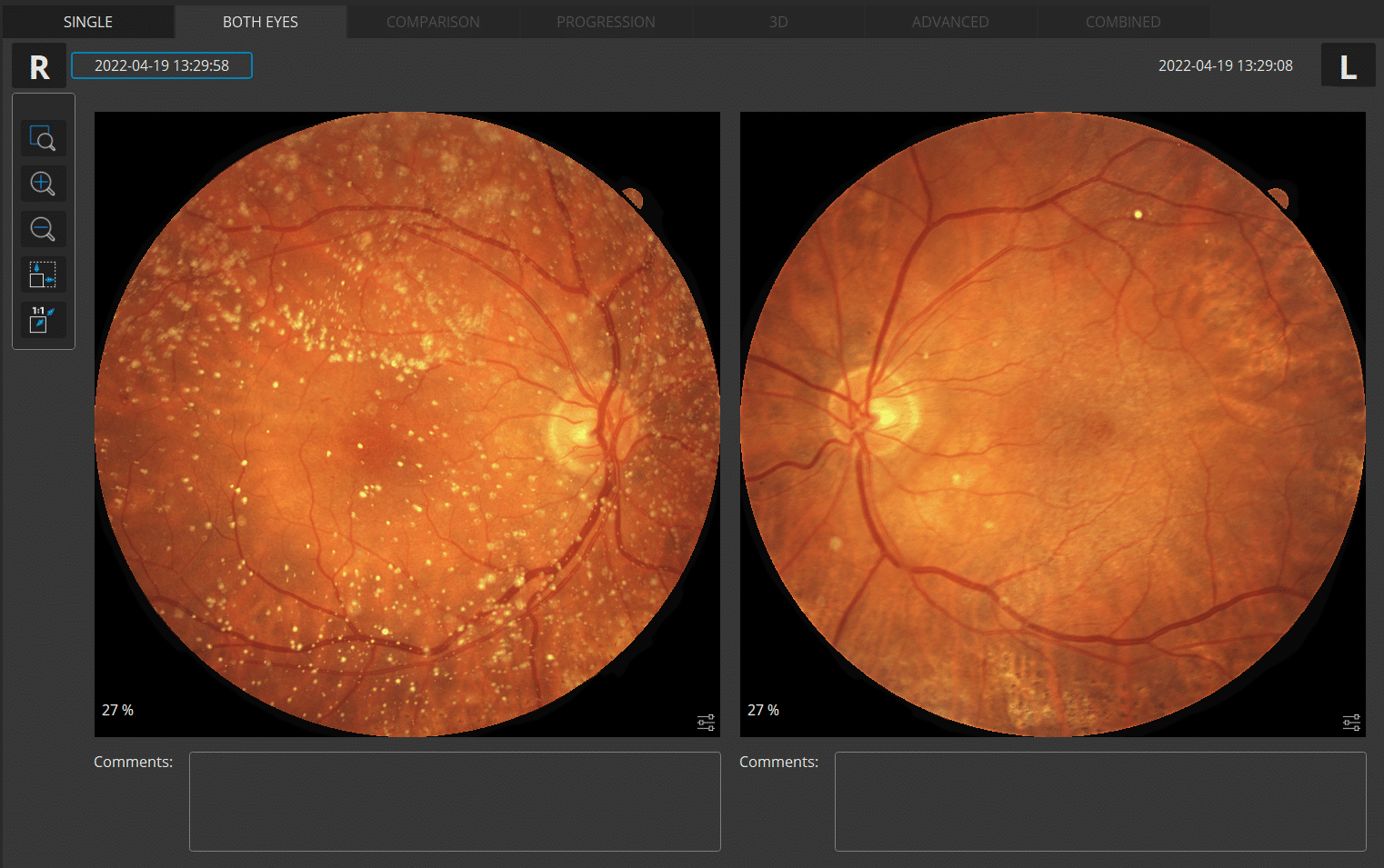
Task: Click the R right eye badge
Action: (x=39, y=66)
